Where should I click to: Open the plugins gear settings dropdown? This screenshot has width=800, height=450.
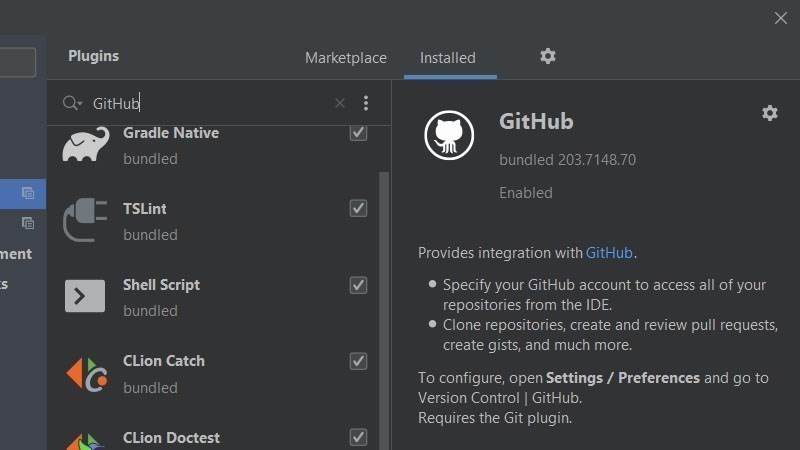[x=548, y=57]
